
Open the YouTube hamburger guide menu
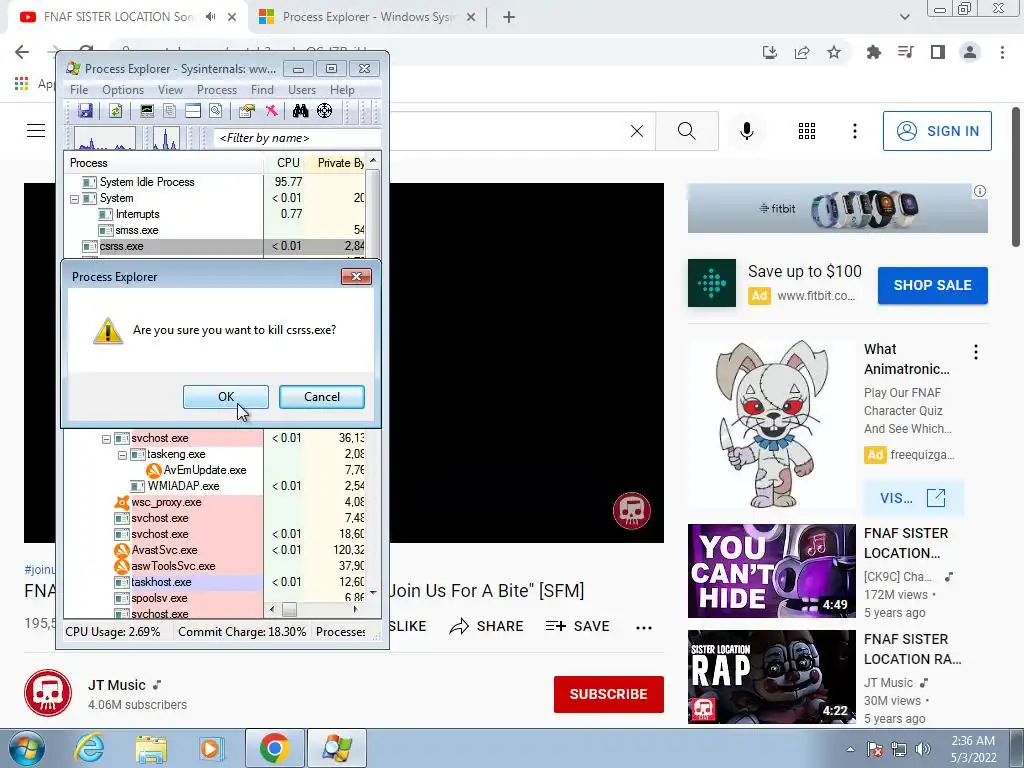[x=36, y=131]
